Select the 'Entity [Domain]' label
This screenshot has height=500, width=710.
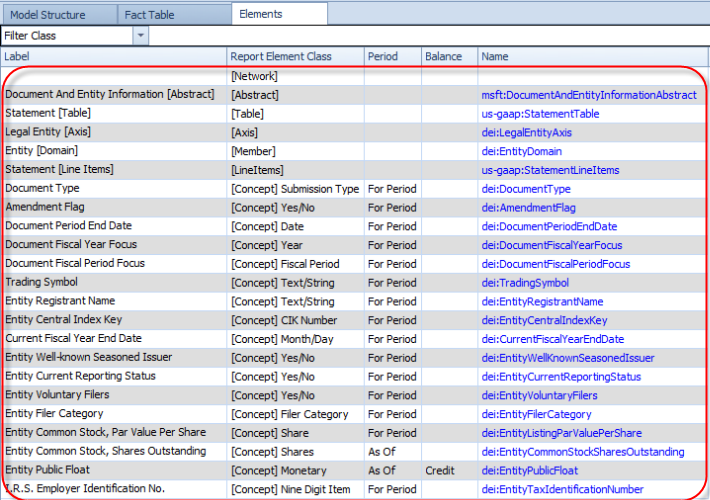pos(41,150)
